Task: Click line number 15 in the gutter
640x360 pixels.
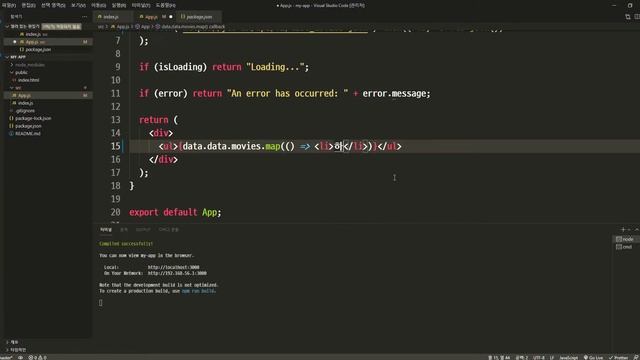Action: point(116,146)
